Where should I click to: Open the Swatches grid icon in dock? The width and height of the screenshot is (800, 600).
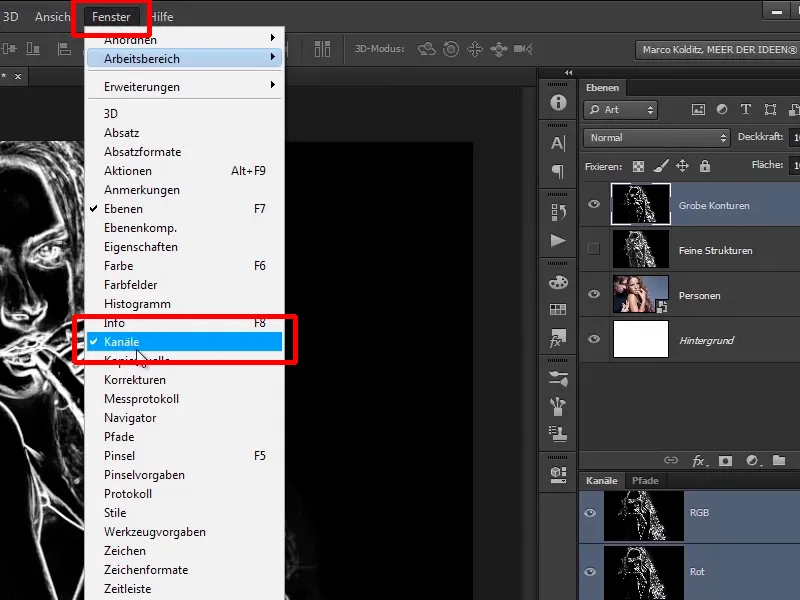tap(558, 310)
